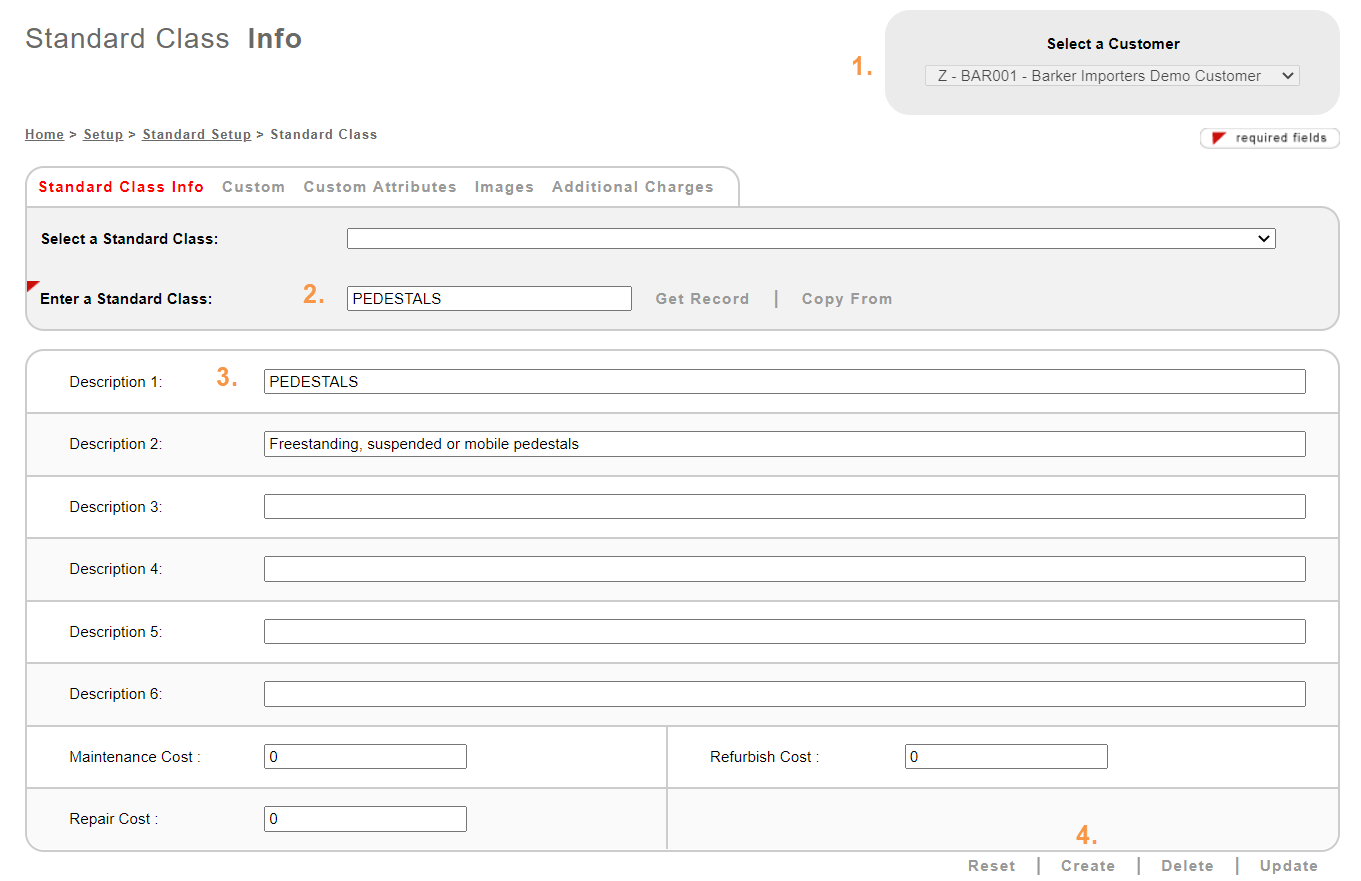Viewport: 1361px width, 881px height.
Task: Select the Refurbish Cost input field
Action: [1006, 757]
